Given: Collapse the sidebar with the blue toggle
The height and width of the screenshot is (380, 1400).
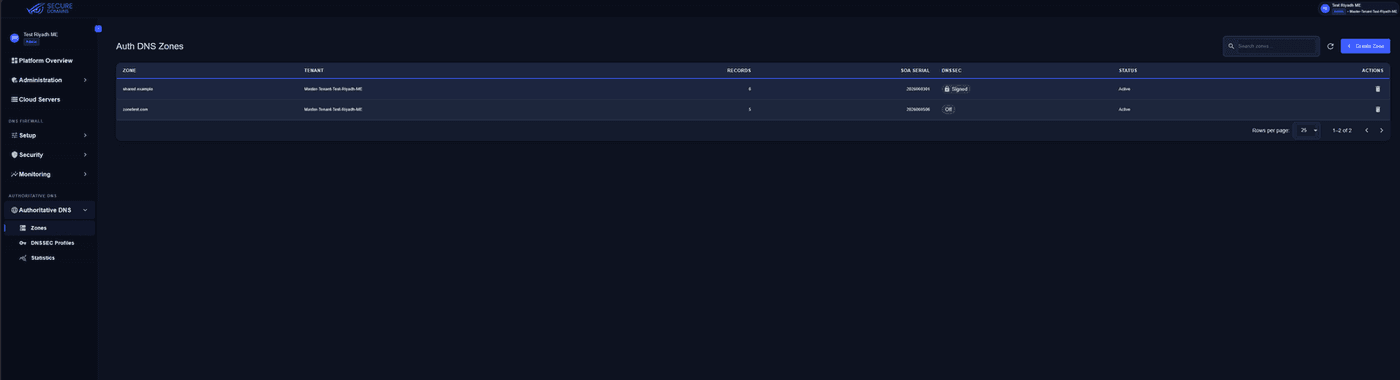Looking at the screenshot, I should click(x=98, y=28).
